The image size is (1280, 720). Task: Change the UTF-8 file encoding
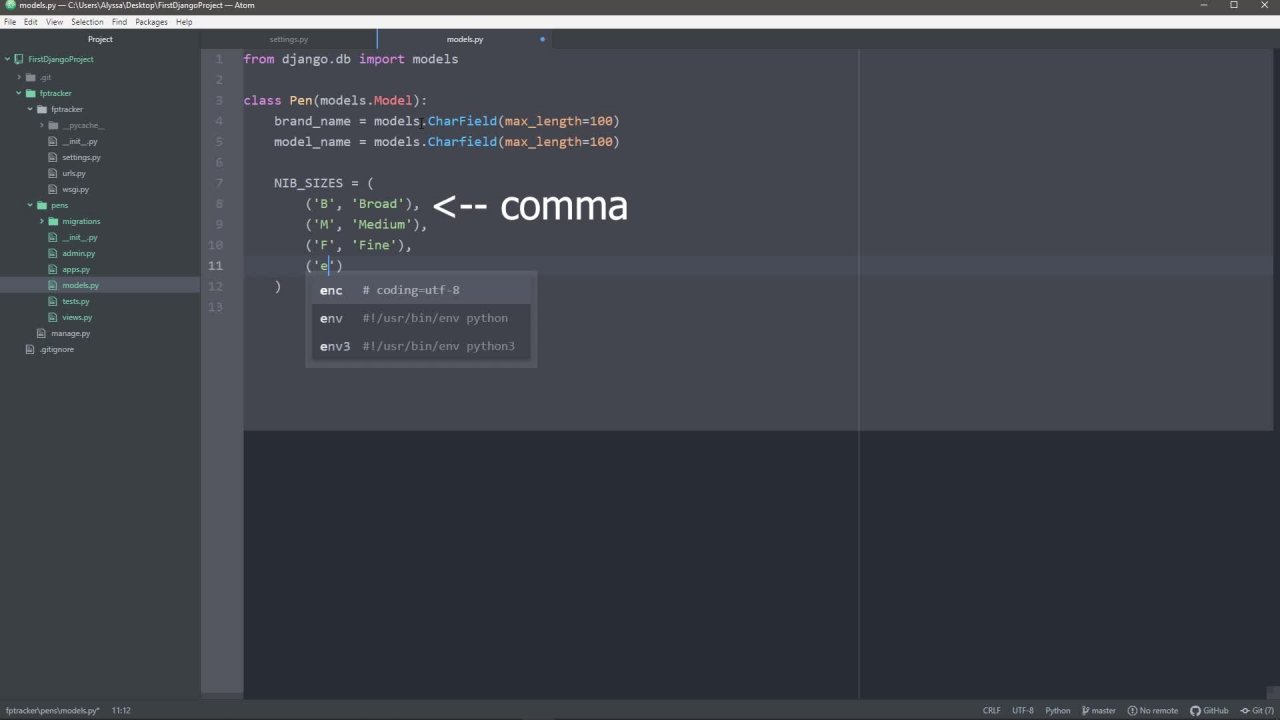point(1022,711)
